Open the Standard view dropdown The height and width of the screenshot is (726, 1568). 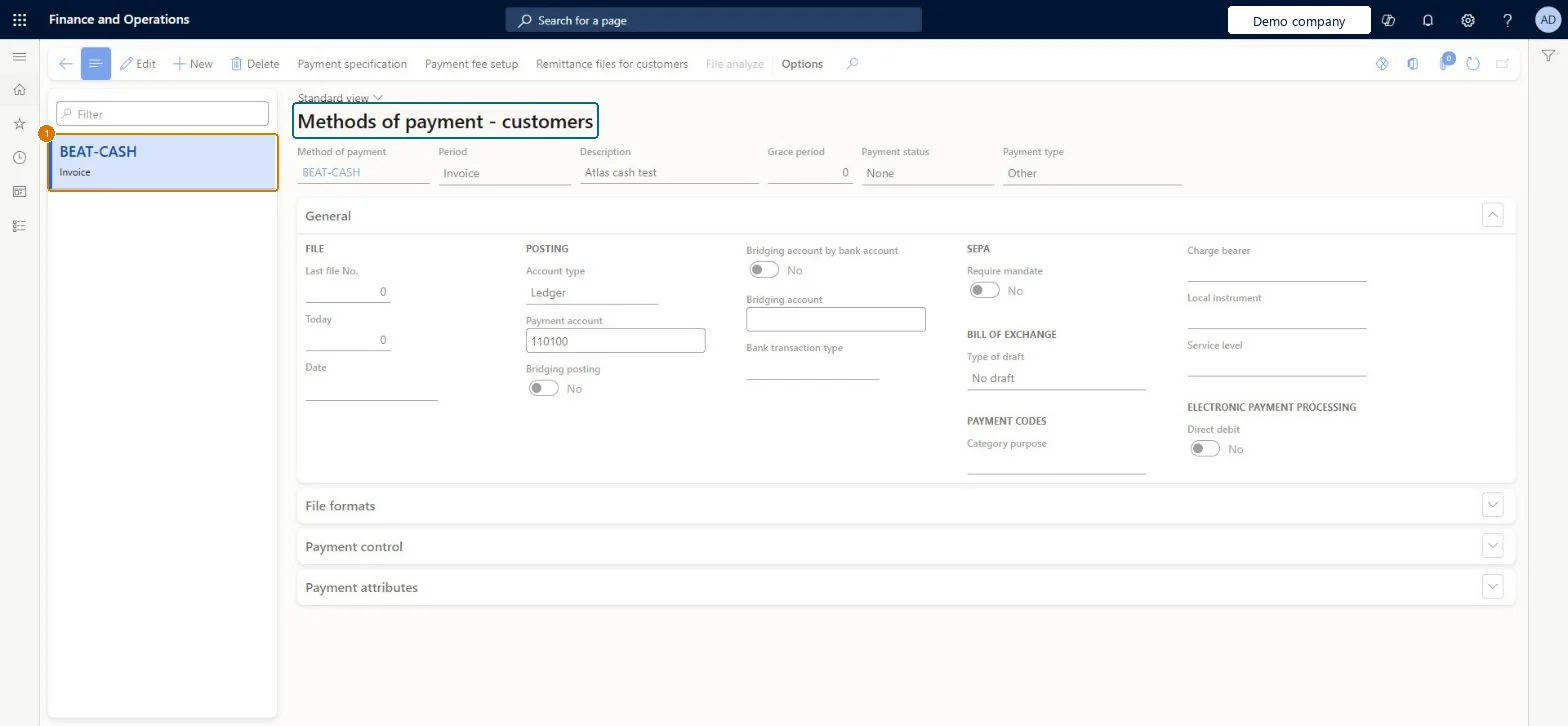click(x=340, y=98)
